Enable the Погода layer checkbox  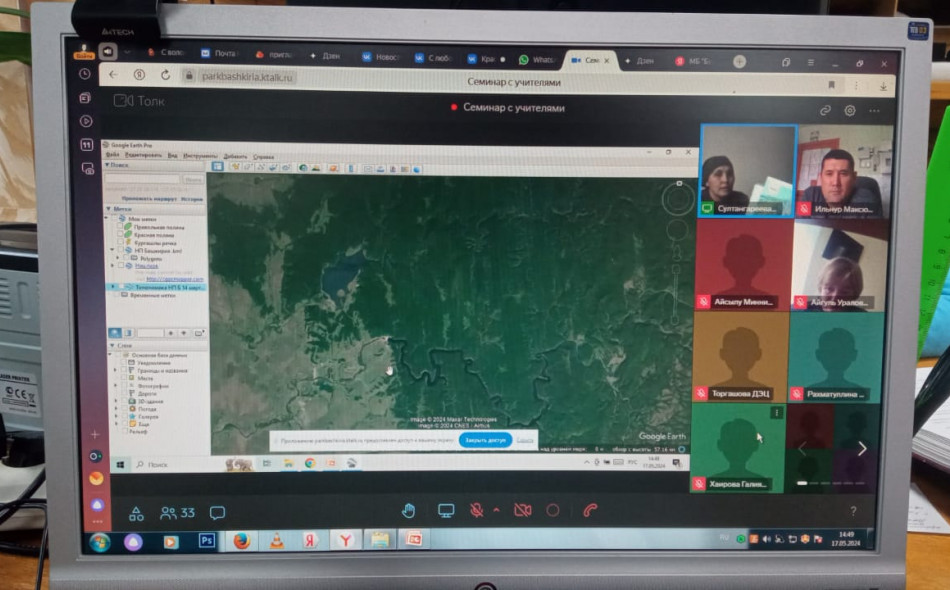coord(124,409)
